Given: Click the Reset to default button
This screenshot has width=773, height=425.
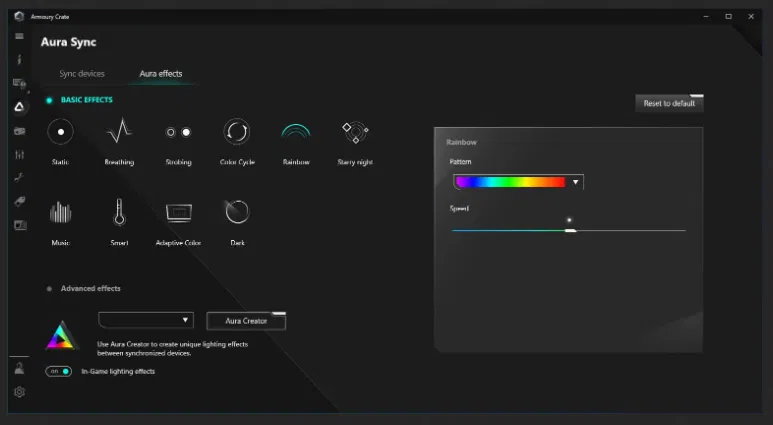Looking at the screenshot, I should [669, 103].
